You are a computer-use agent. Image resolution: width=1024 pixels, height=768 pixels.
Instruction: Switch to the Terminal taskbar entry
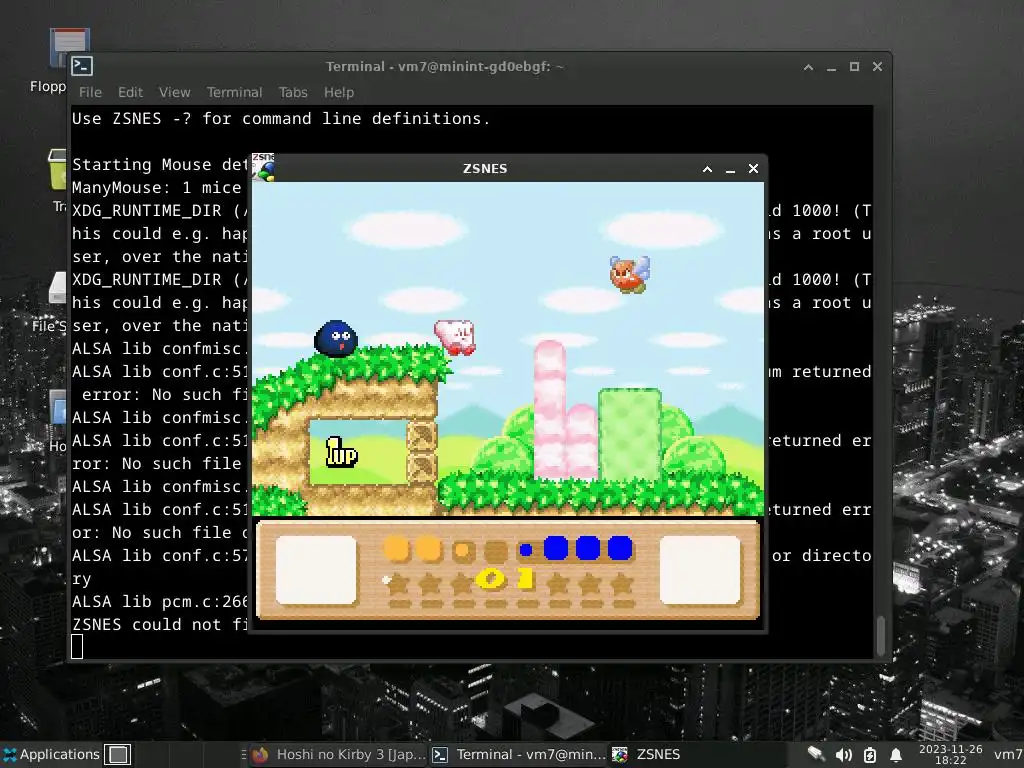click(x=519, y=754)
